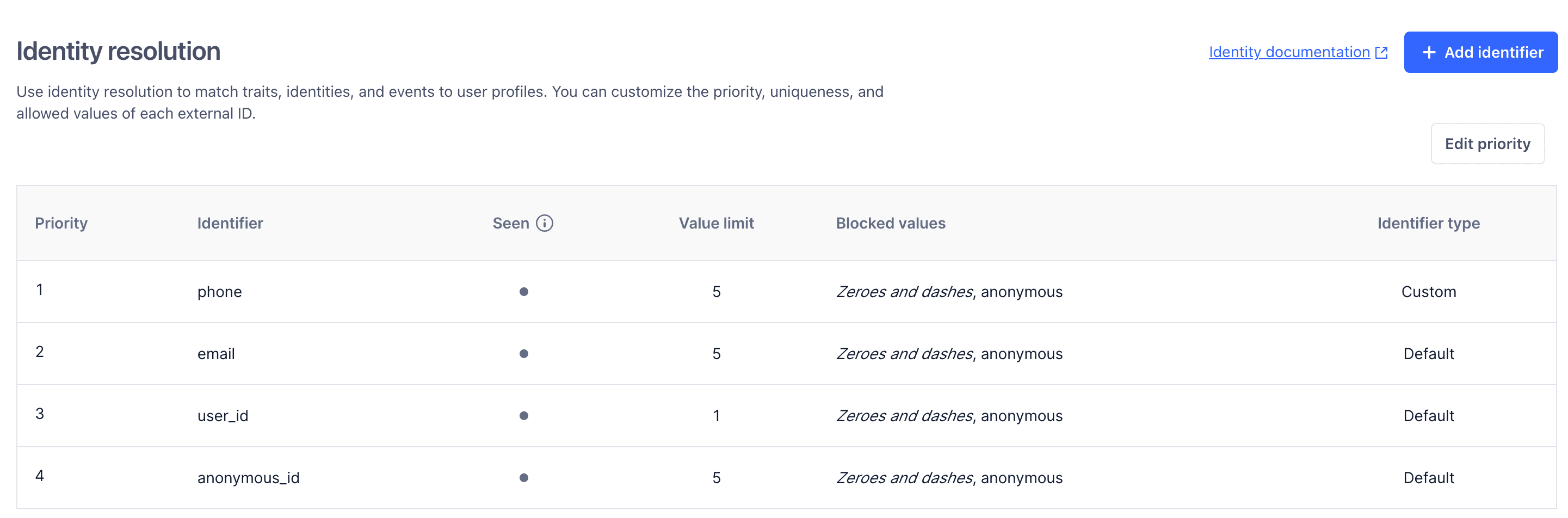Viewport: 1568px width, 518px height.
Task: Click the plus icon on Add identifier button
Action: (x=1428, y=52)
